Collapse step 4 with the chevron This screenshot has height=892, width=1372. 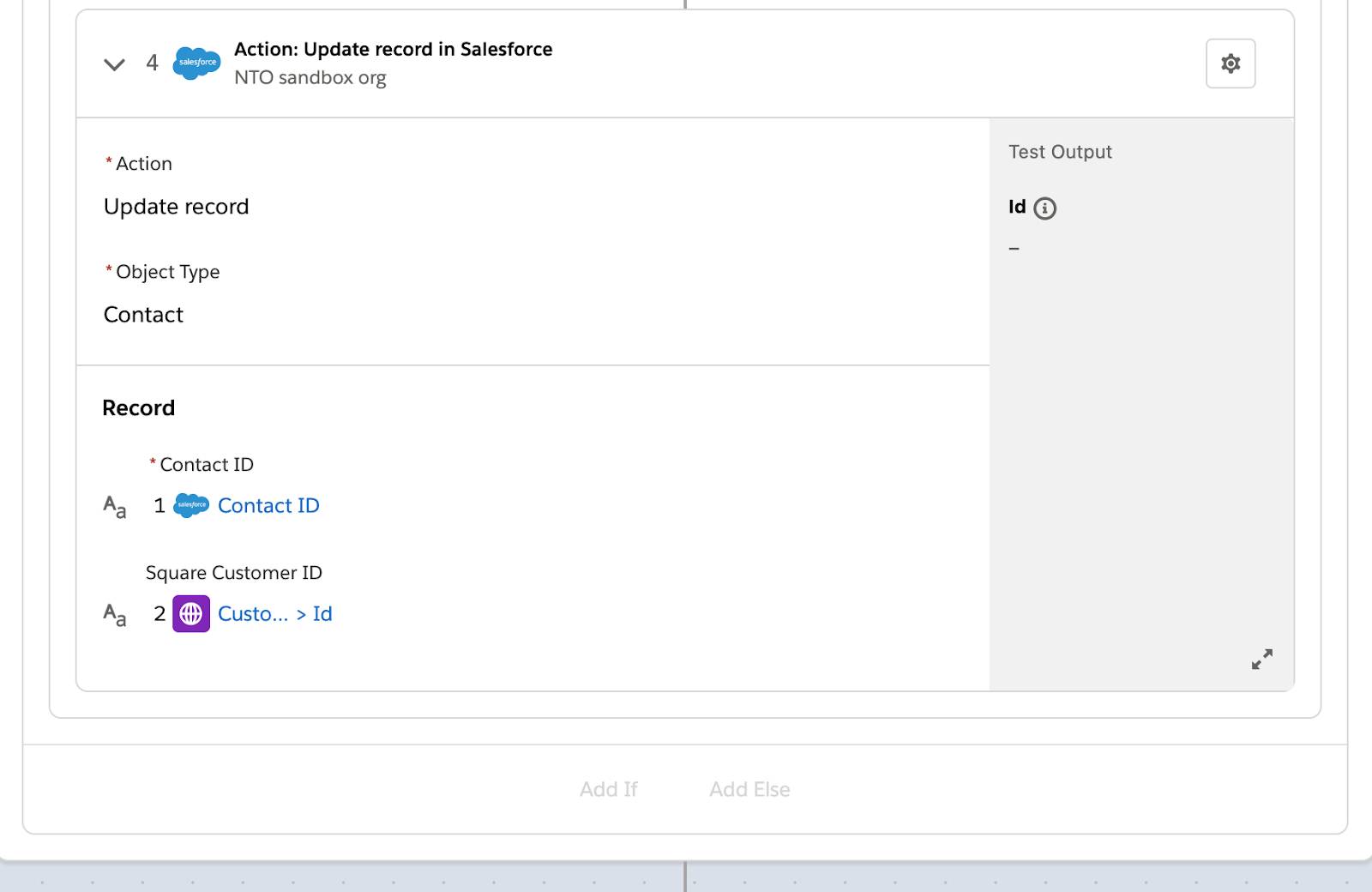(114, 64)
